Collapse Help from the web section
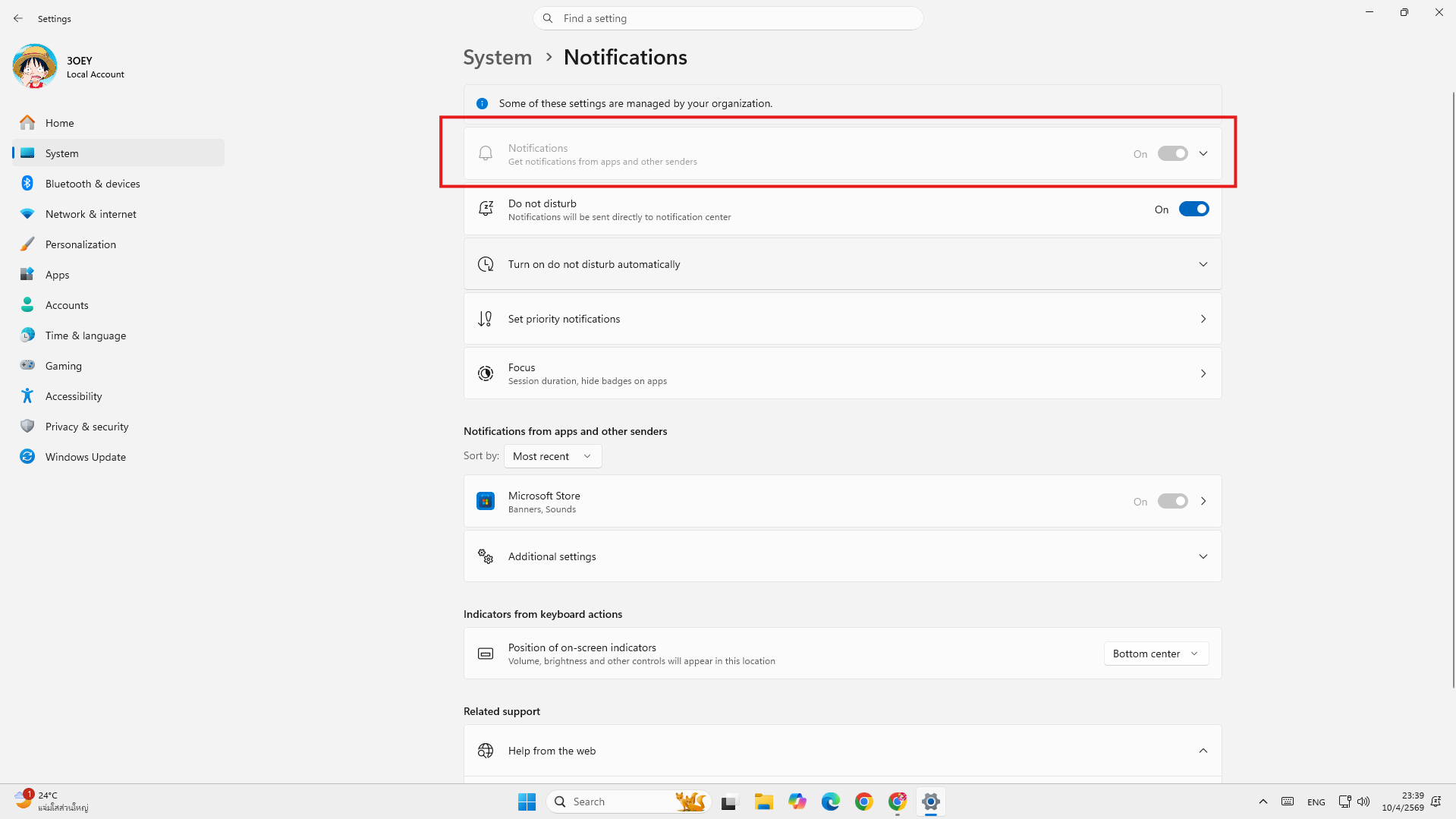Screen dimensions: 1456x819 [842, 751]
